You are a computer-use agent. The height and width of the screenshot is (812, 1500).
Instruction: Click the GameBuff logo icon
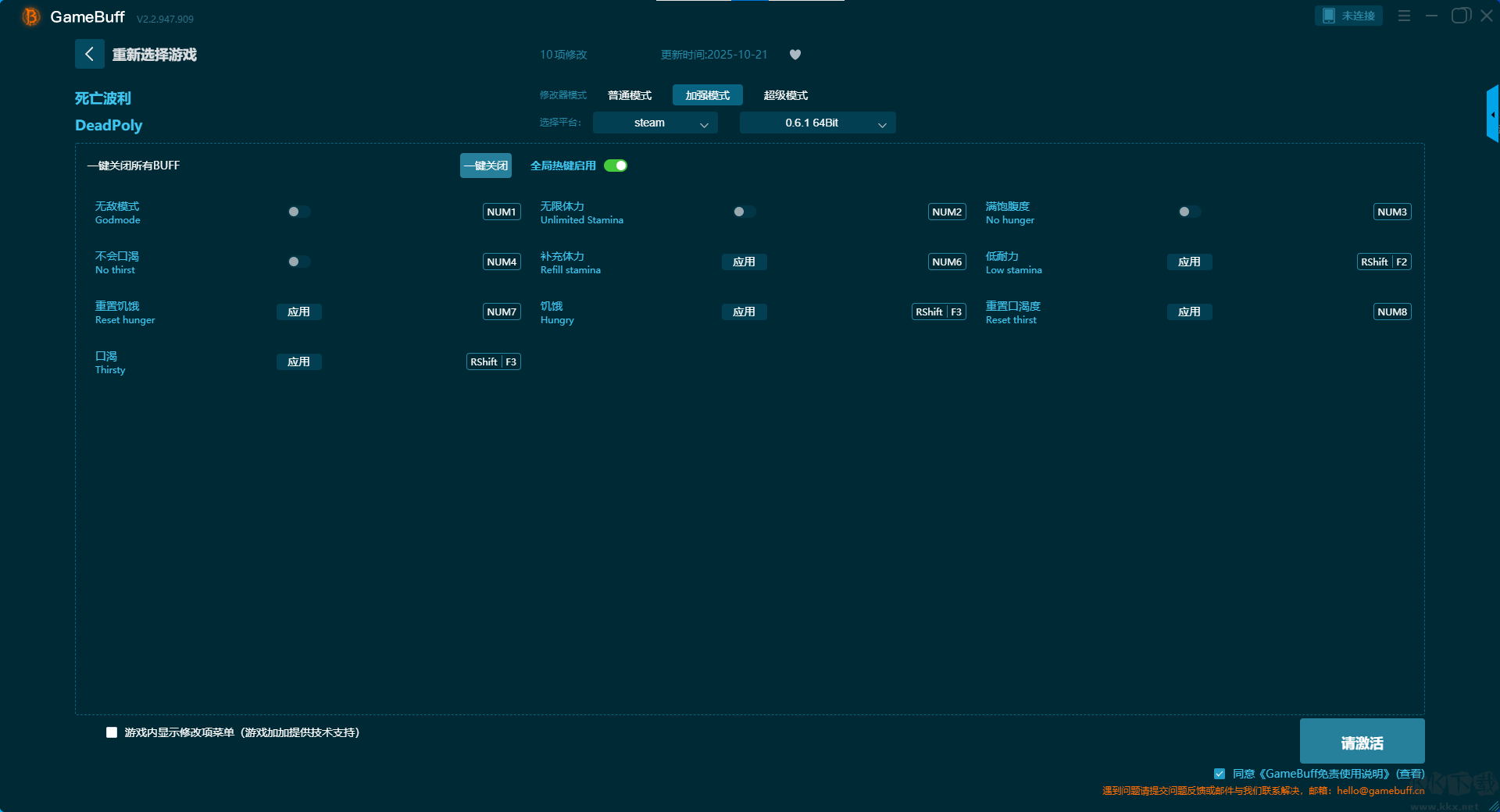coord(30,16)
